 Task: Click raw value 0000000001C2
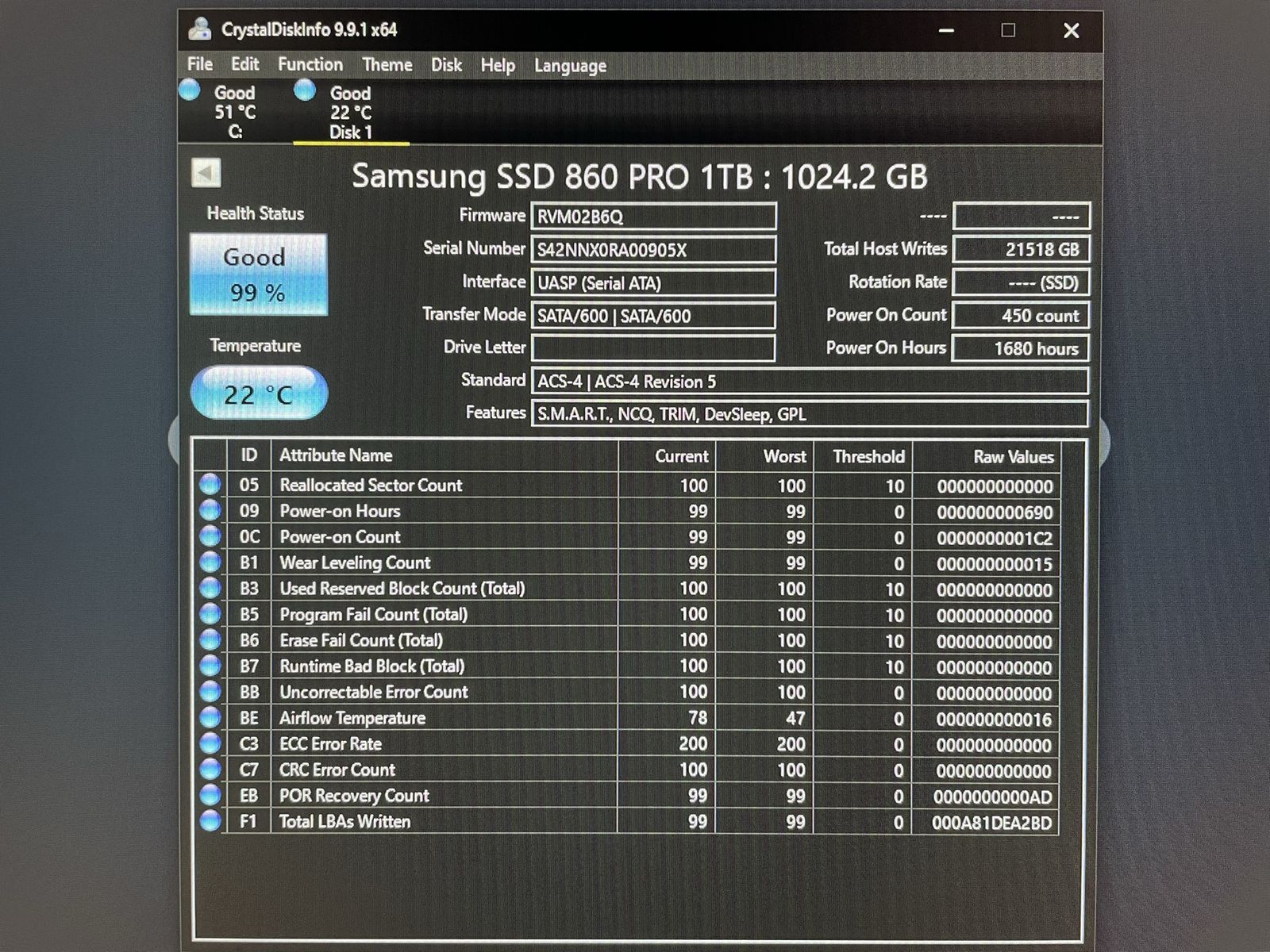tap(995, 539)
